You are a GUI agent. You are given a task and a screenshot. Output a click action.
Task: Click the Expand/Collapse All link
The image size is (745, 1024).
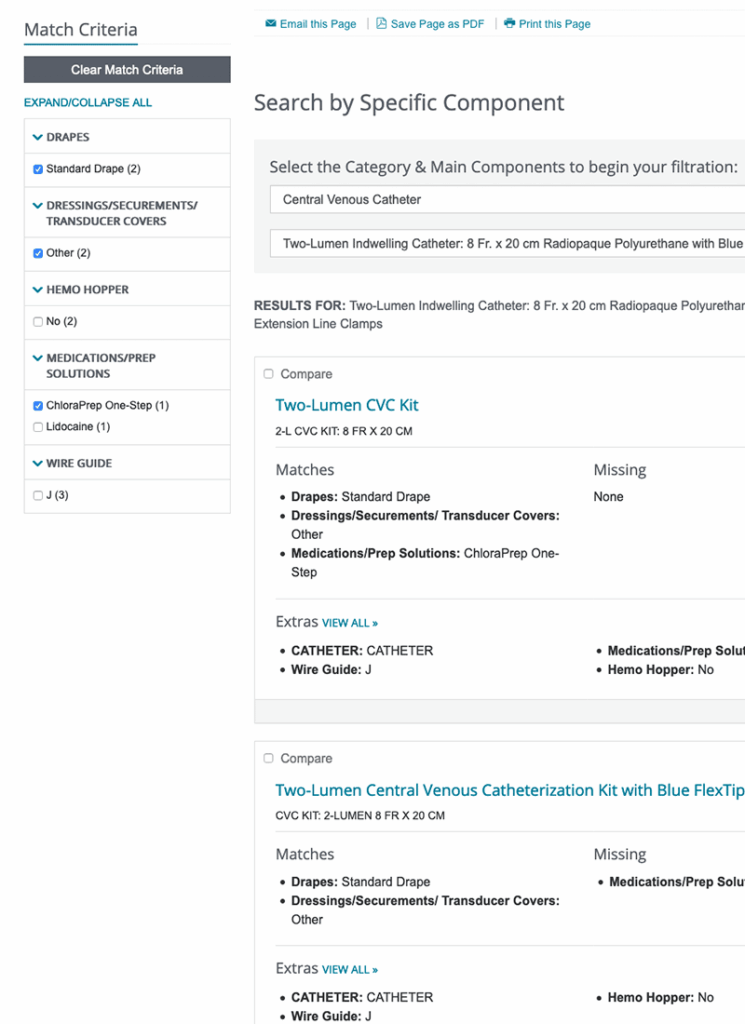[88, 103]
